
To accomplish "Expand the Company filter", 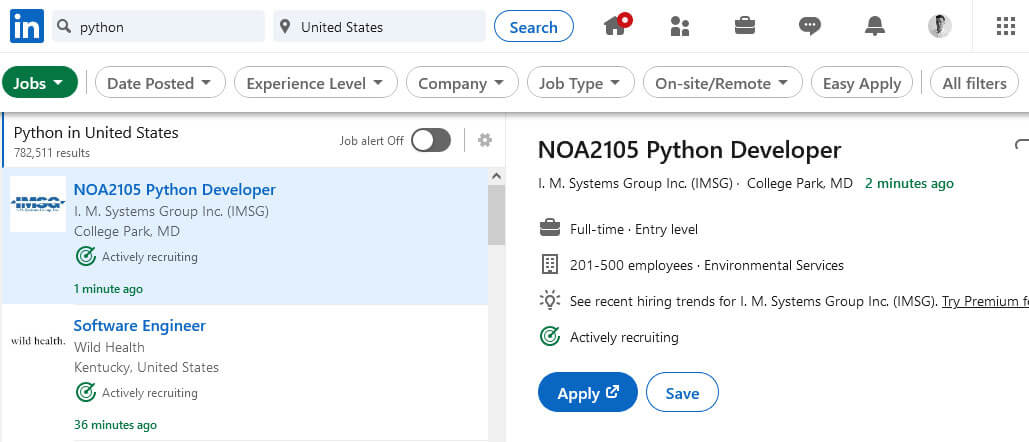I will [462, 83].
